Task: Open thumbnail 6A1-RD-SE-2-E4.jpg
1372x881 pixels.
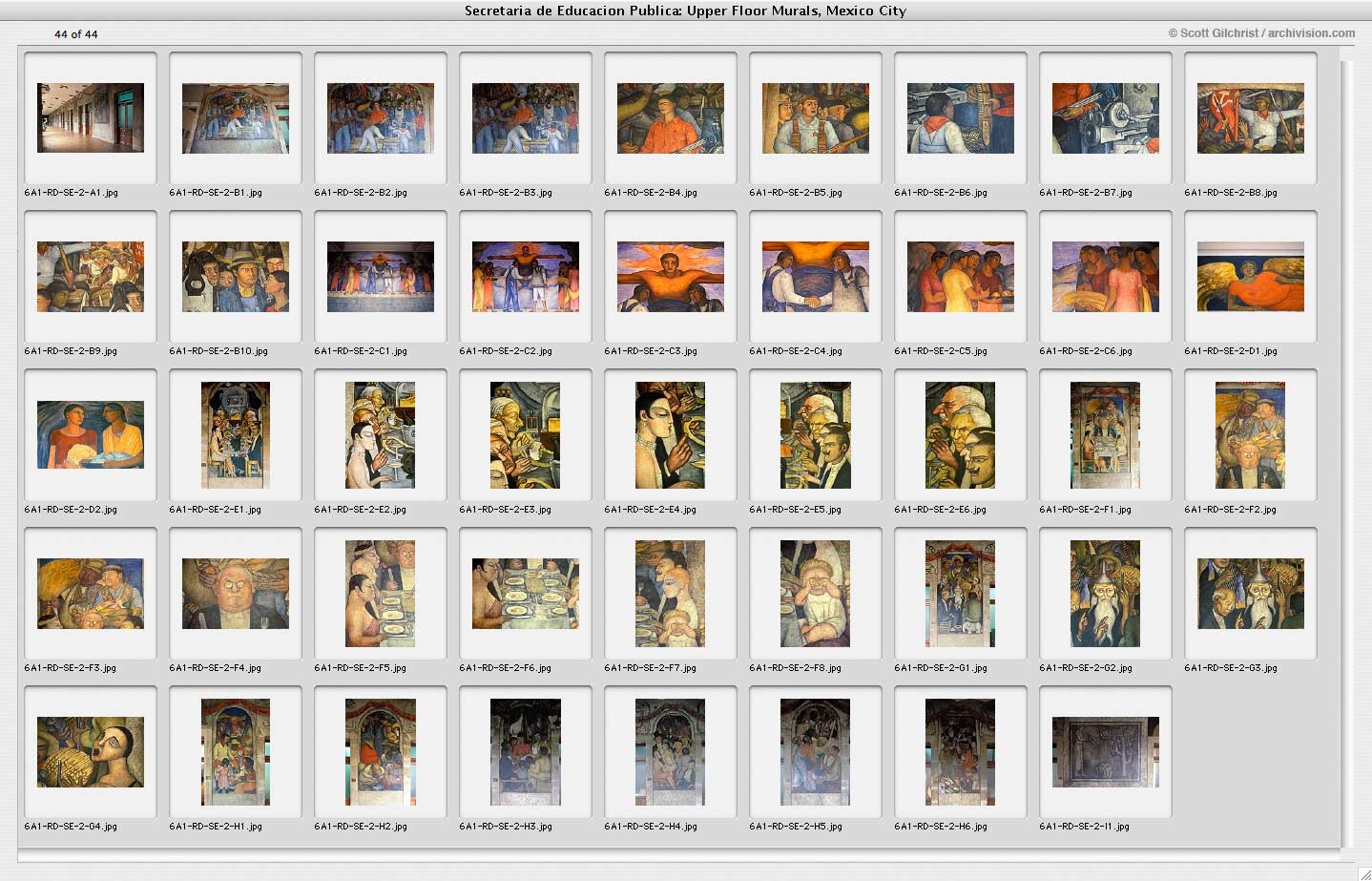Action: tap(671, 435)
